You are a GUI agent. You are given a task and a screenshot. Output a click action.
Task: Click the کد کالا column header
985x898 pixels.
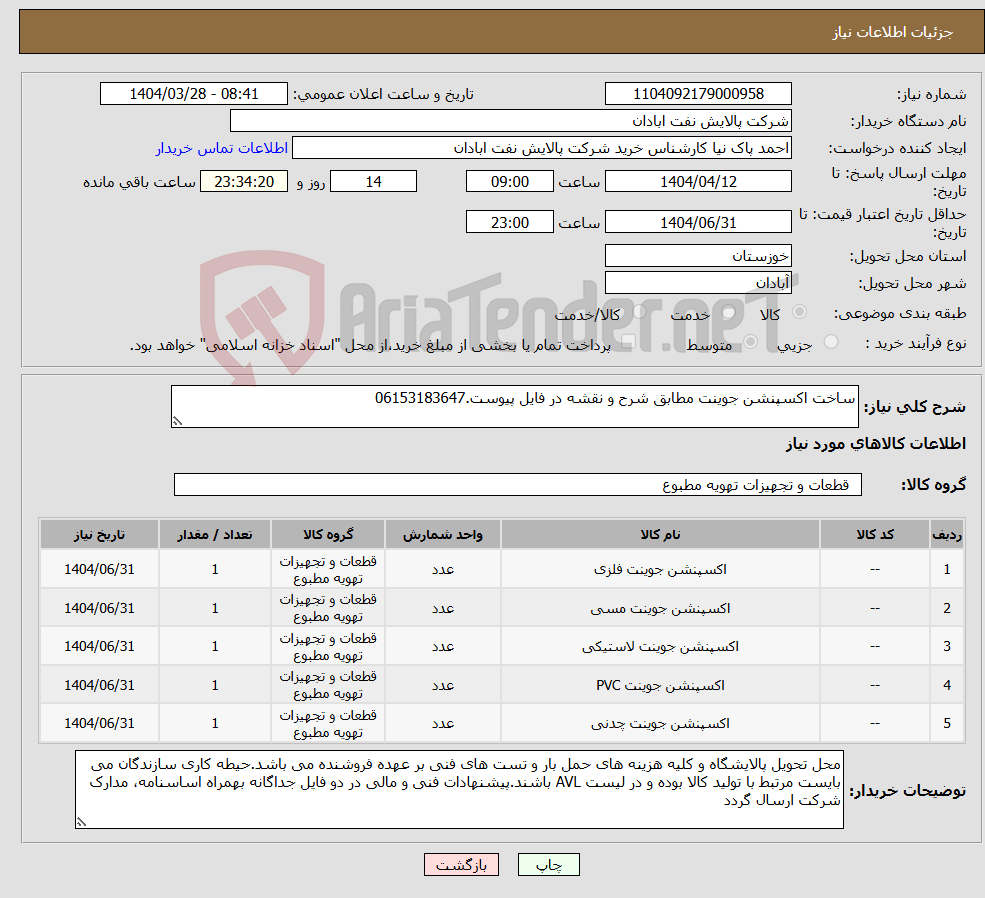point(874,534)
